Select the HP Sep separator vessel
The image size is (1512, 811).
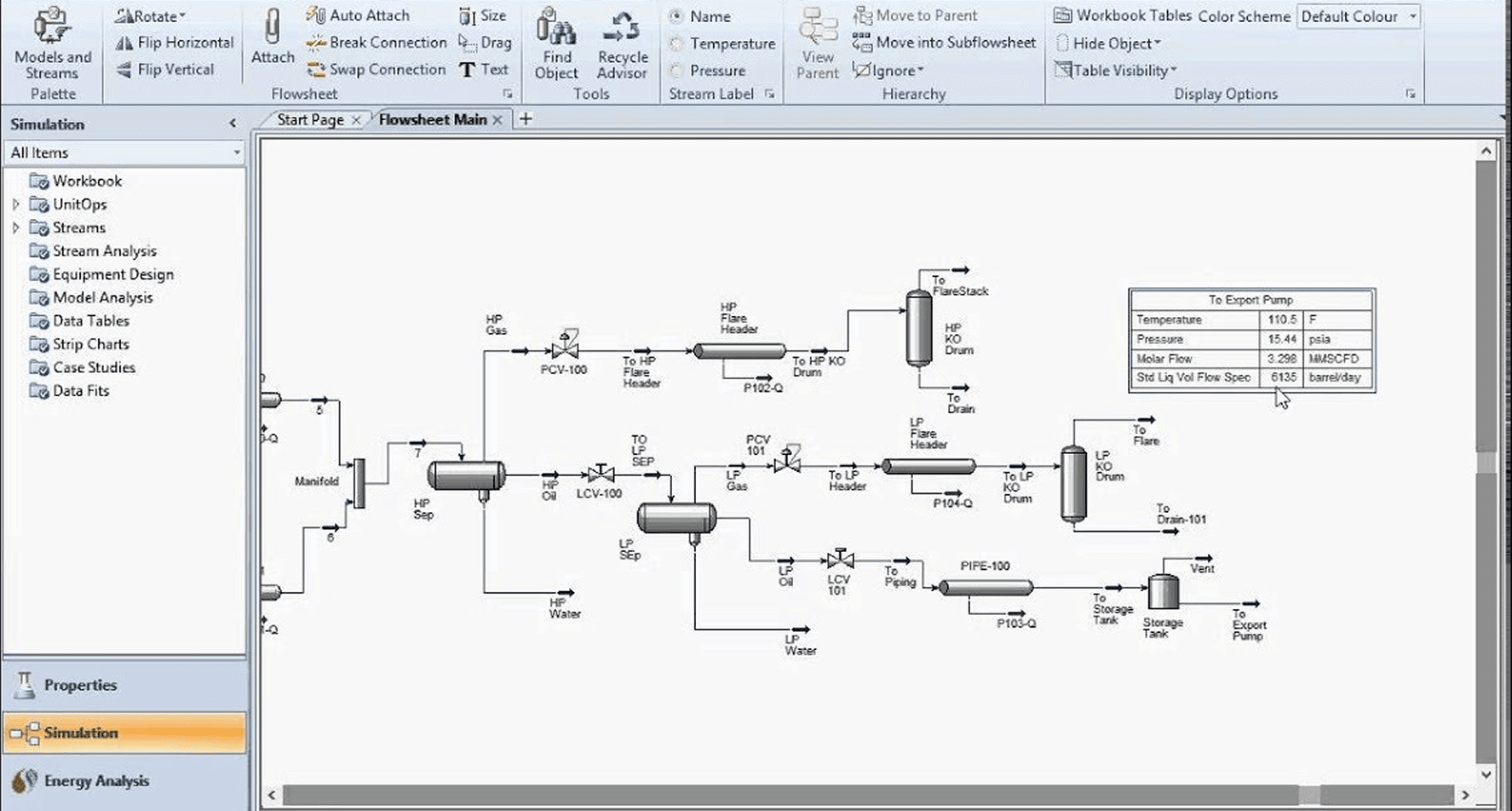point(466,475)
